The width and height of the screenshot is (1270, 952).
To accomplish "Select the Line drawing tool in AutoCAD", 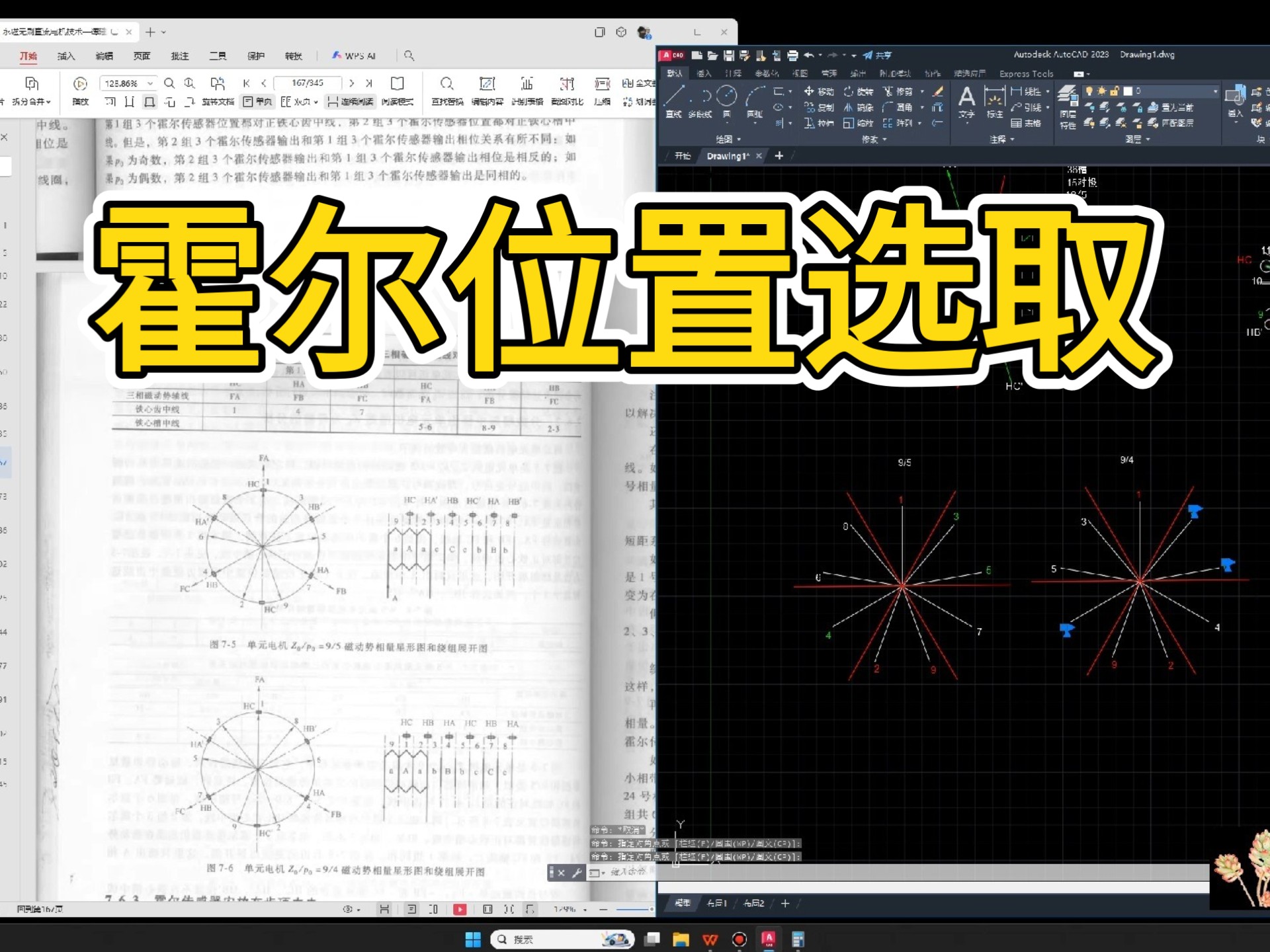I will (673, 97).
